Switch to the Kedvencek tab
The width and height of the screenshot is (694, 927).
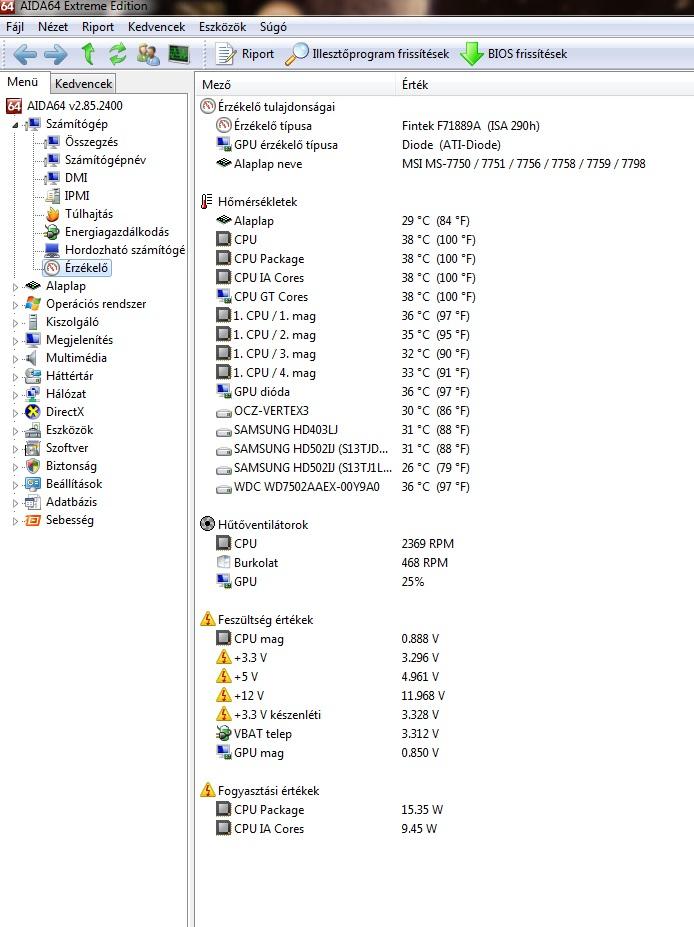pos(83,83)
